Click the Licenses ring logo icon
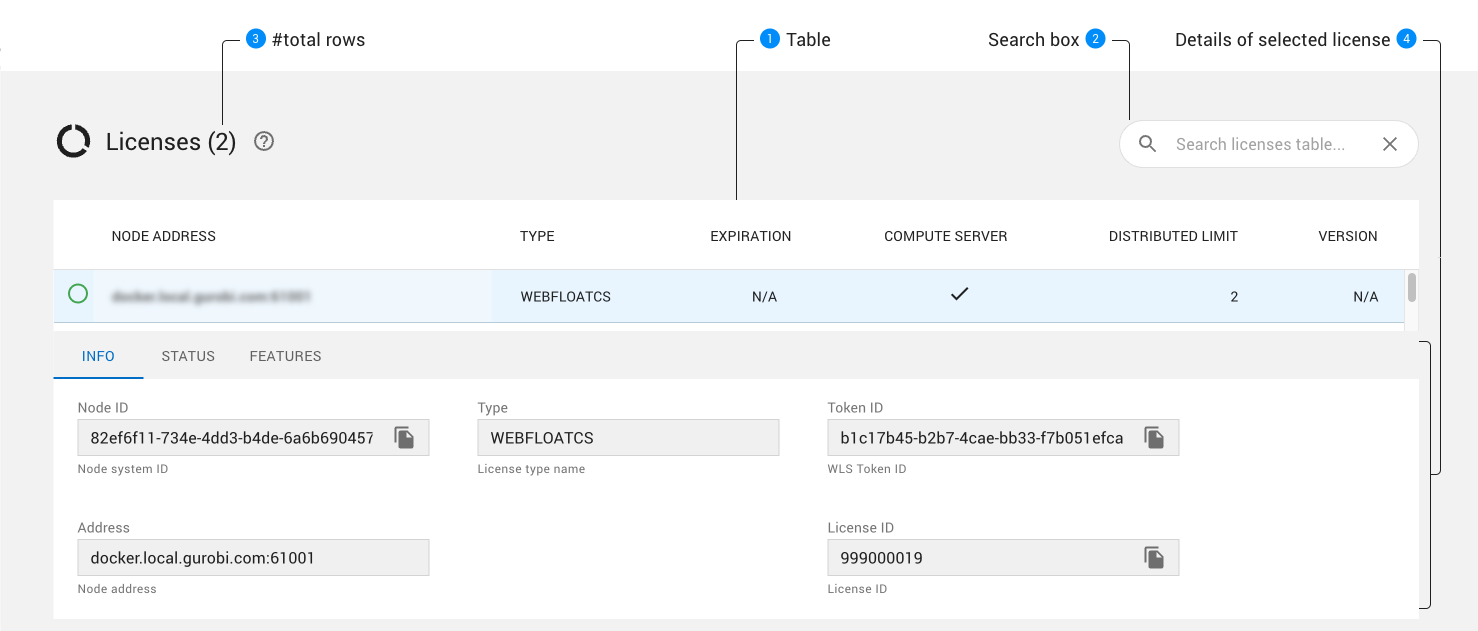The width and height of the screenshot is (1478, 631). pos(74,142)
